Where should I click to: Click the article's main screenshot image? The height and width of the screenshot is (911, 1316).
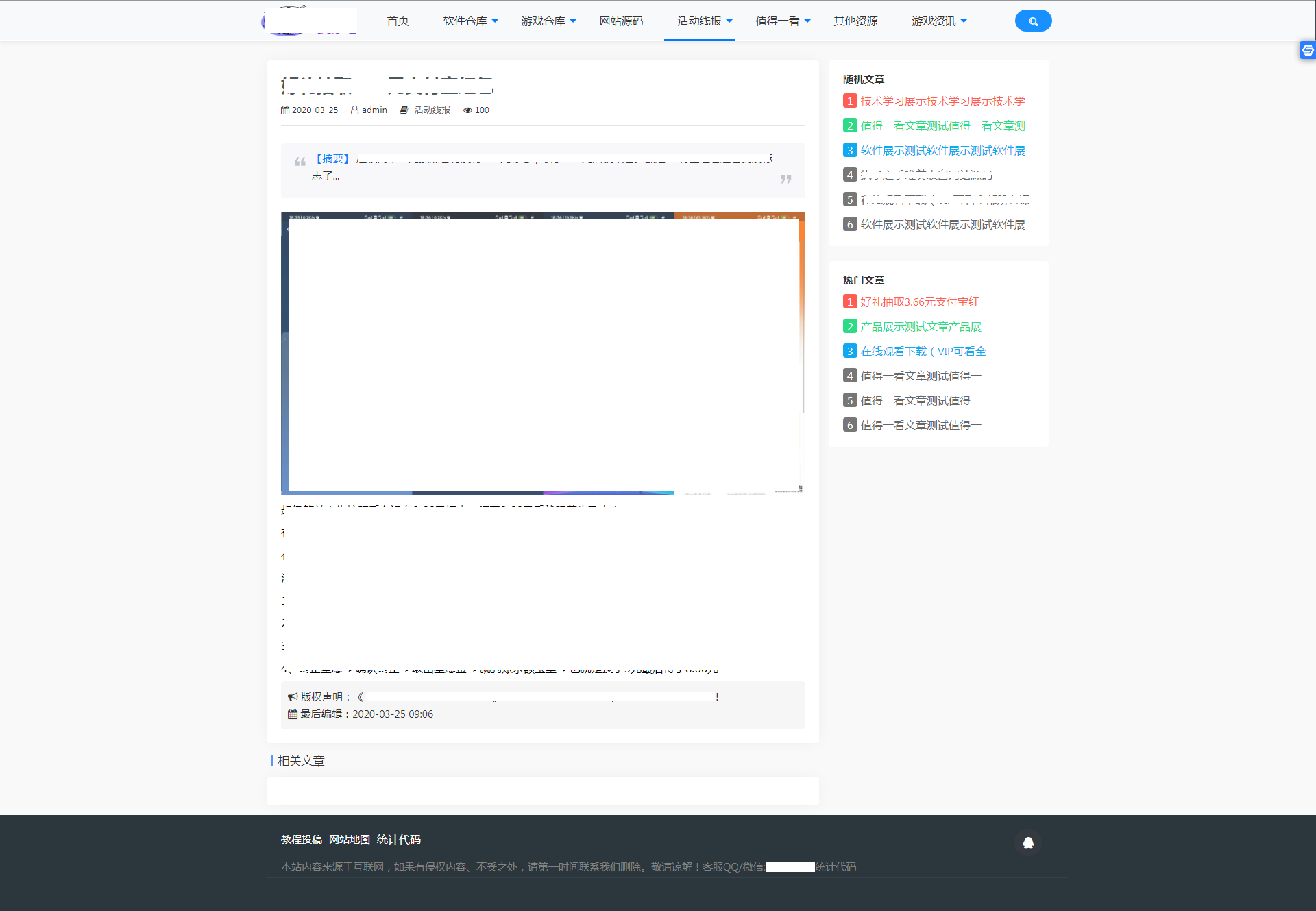(x=543, y=353)
